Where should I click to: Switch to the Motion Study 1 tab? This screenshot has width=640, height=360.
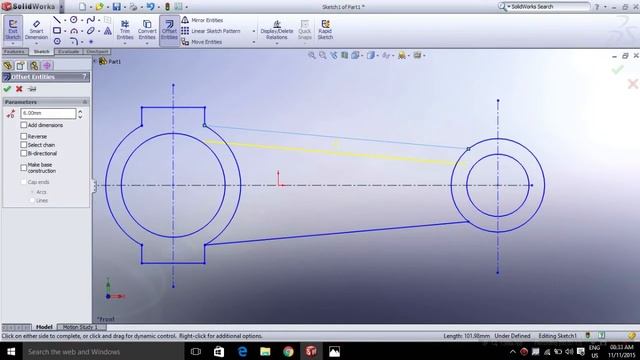pyautogui.click(x=80, y=327)
